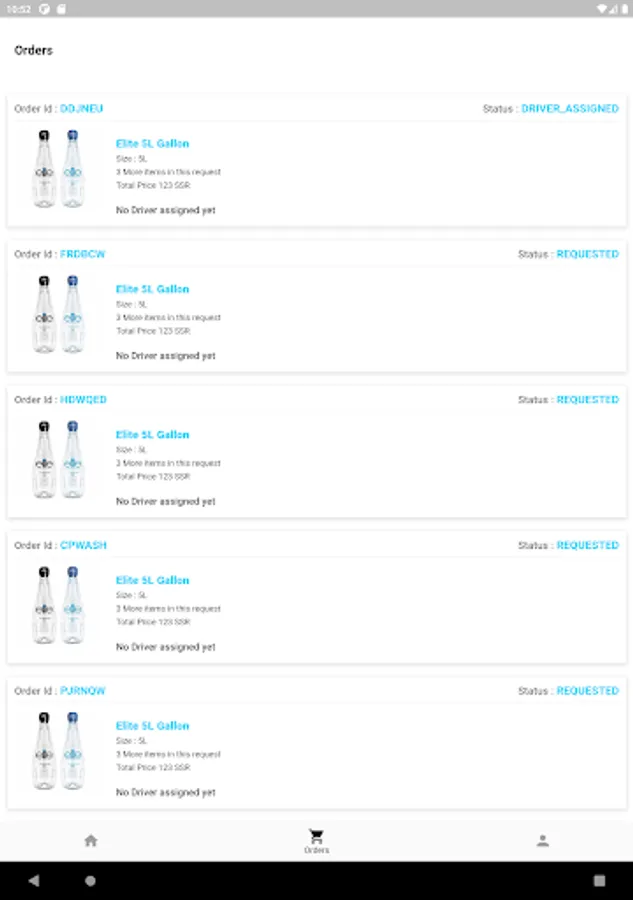Select order ID CPWASH

[83, 545]
